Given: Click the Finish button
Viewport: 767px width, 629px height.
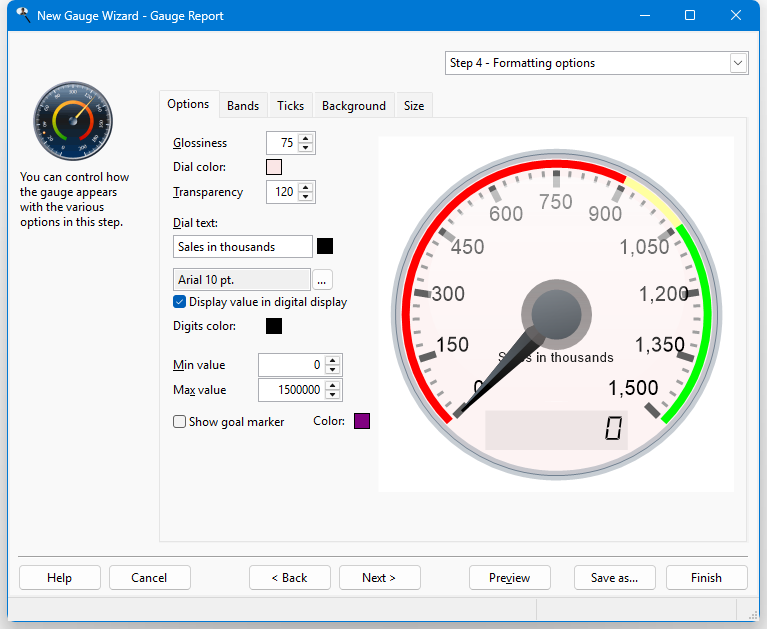Looking at the screenshot, I should [706, 578].
